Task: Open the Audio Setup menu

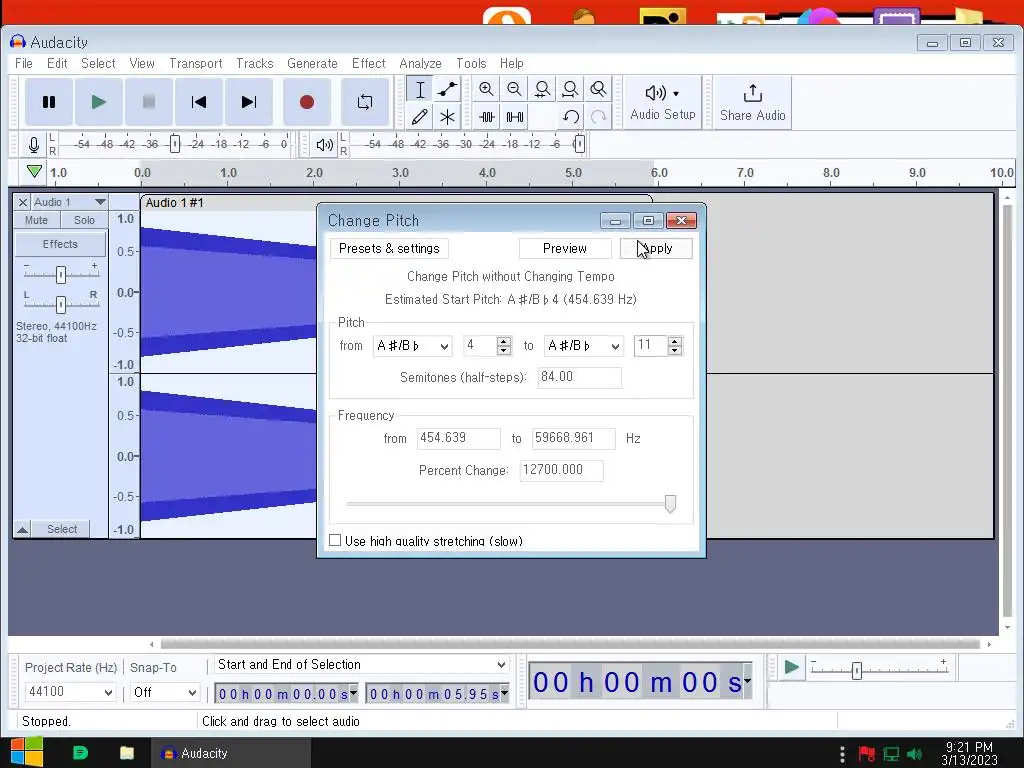Action: [663, 103]
